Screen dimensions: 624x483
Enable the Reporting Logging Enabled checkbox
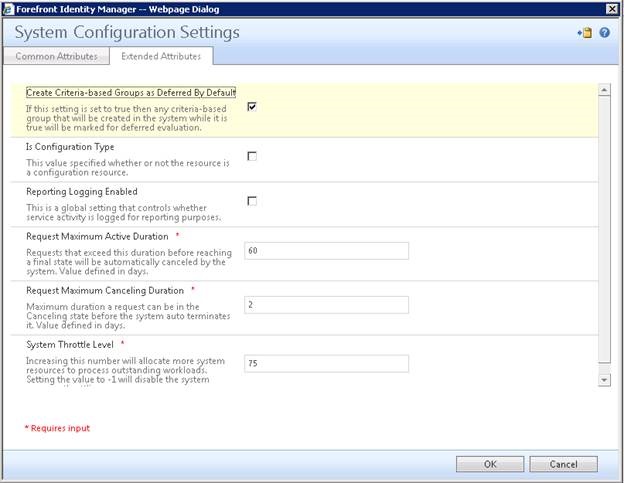[252, 201]
